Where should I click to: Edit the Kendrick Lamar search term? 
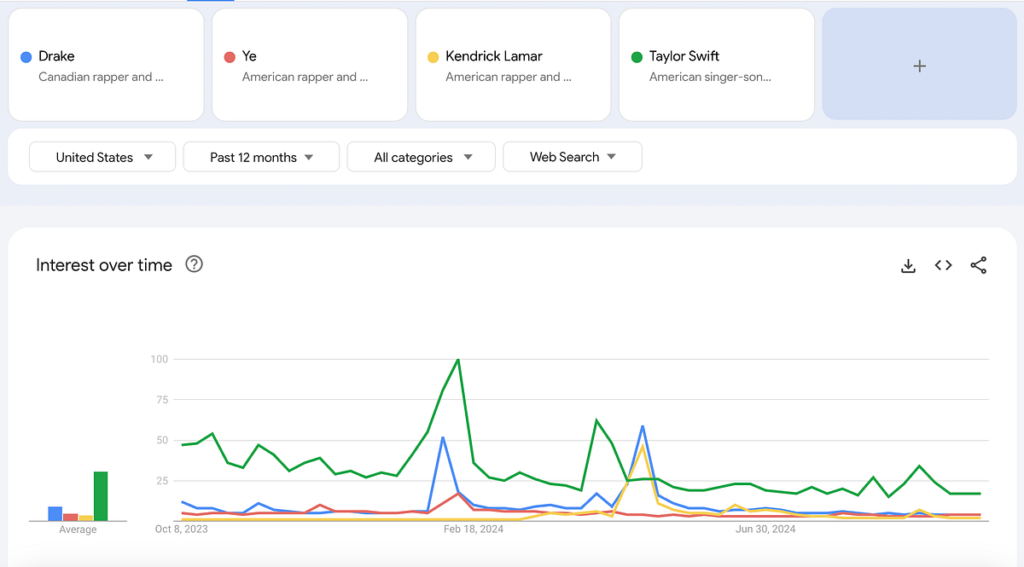(x=512, y=65)
